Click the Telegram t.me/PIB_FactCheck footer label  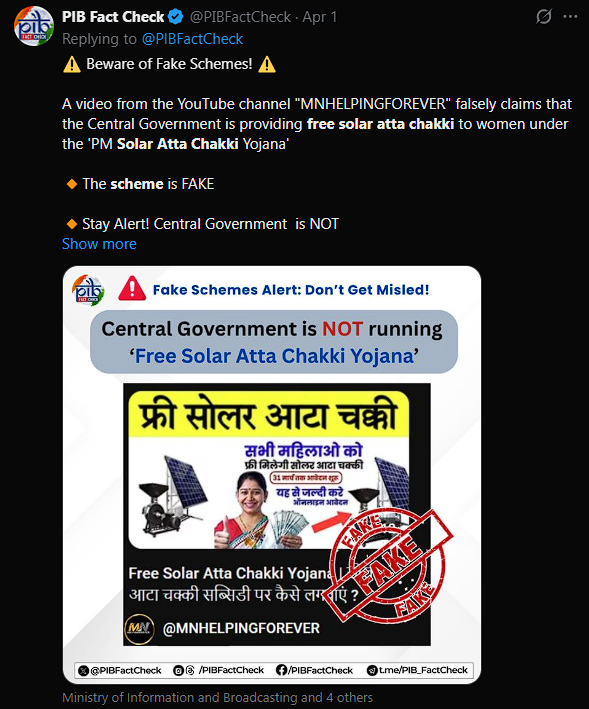point(417,670)
